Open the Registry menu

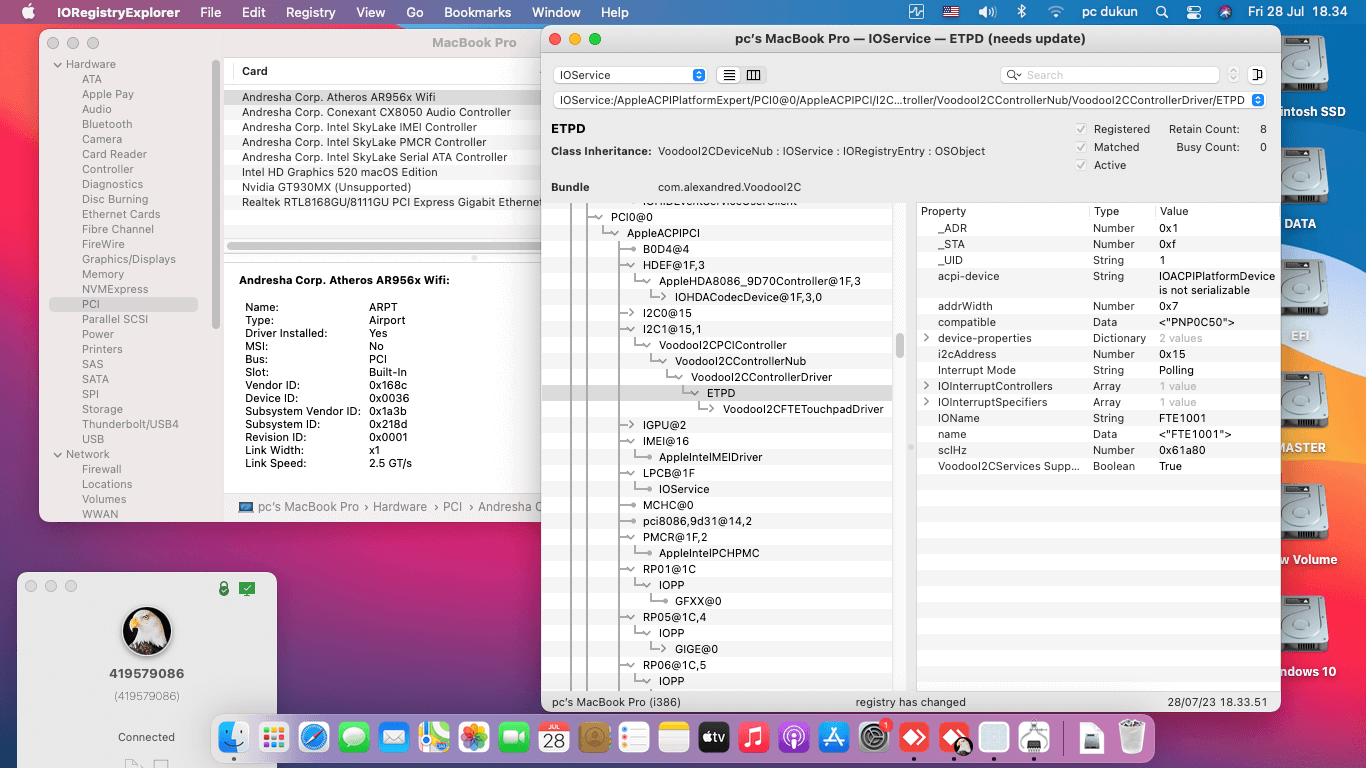click(x=311, y=12)
